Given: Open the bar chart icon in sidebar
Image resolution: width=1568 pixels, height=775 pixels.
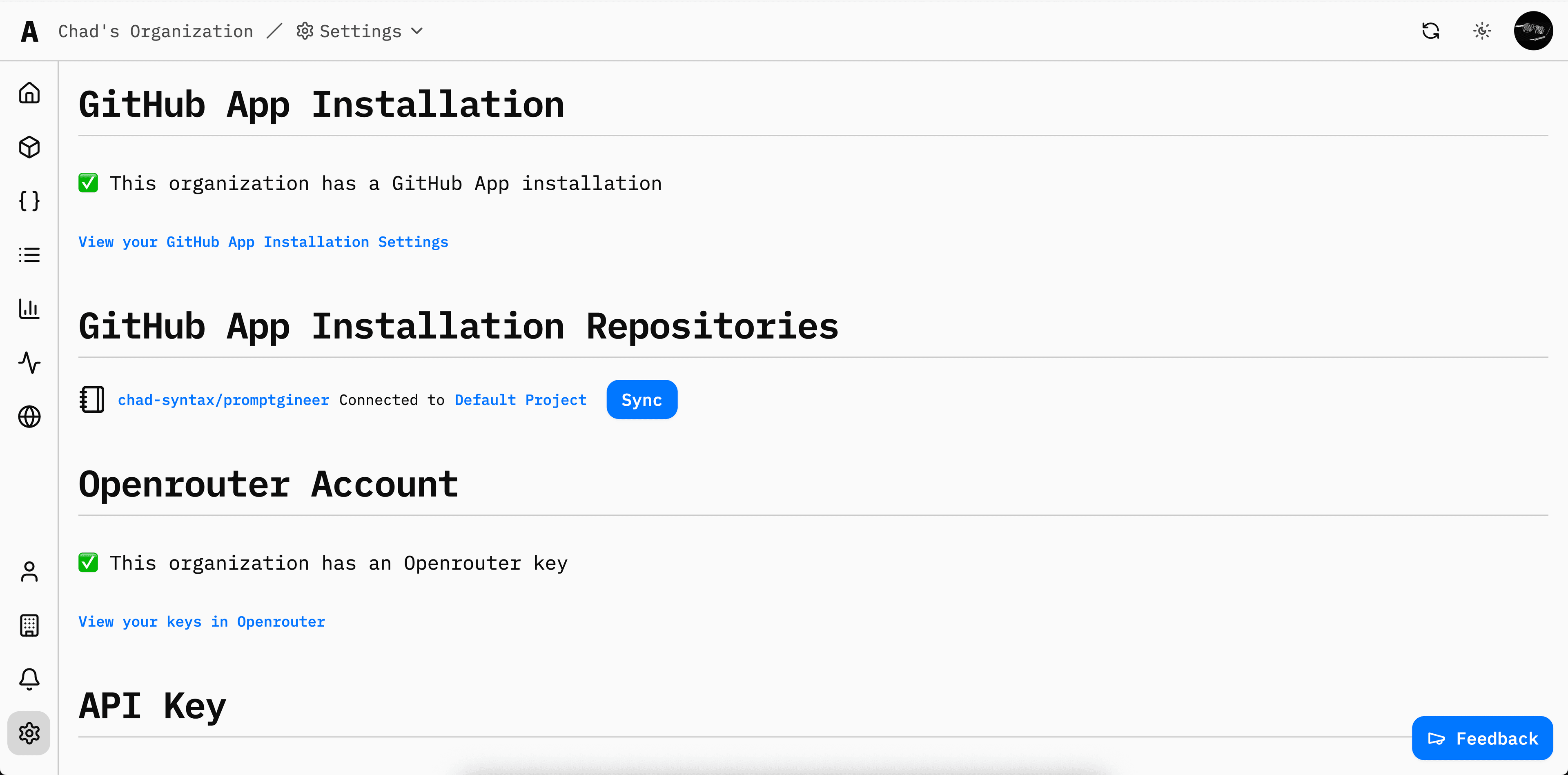Looking at the screenshot, I should click(x=29, y=309).
